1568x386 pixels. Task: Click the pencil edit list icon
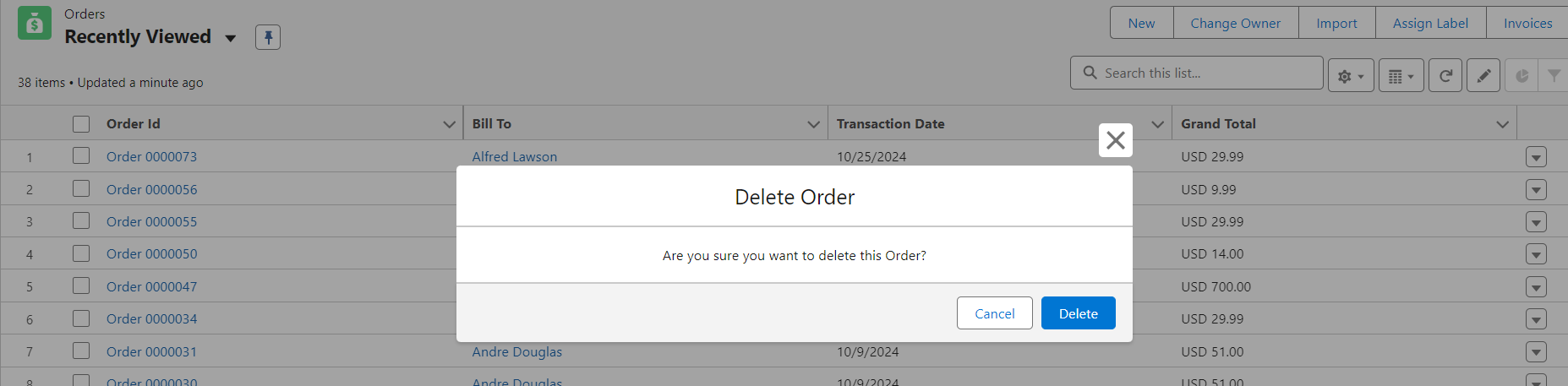point(1483,76)
